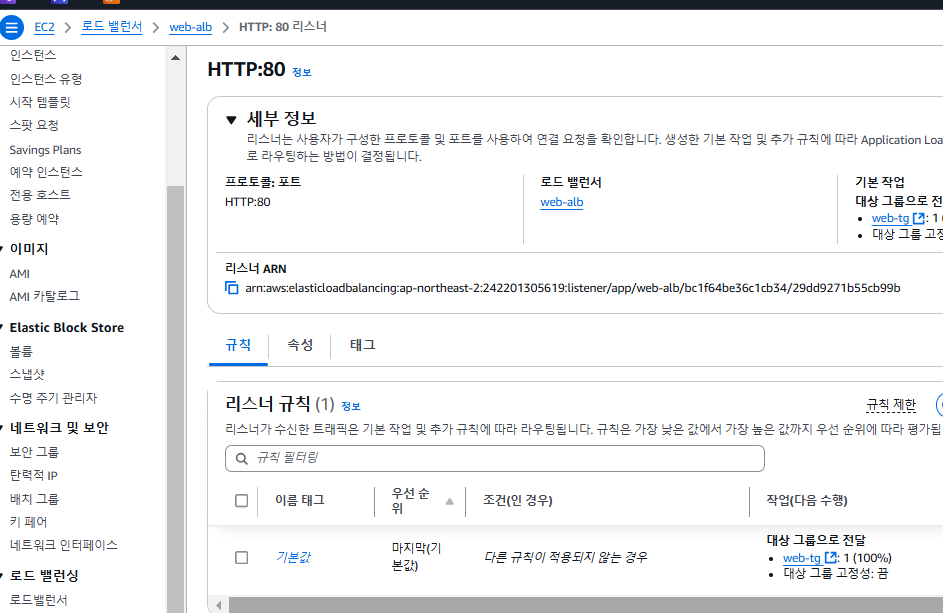Click 작업(다음 수행) column header
The width and height of the screenshot is (943, 613).
coord(807,501)
